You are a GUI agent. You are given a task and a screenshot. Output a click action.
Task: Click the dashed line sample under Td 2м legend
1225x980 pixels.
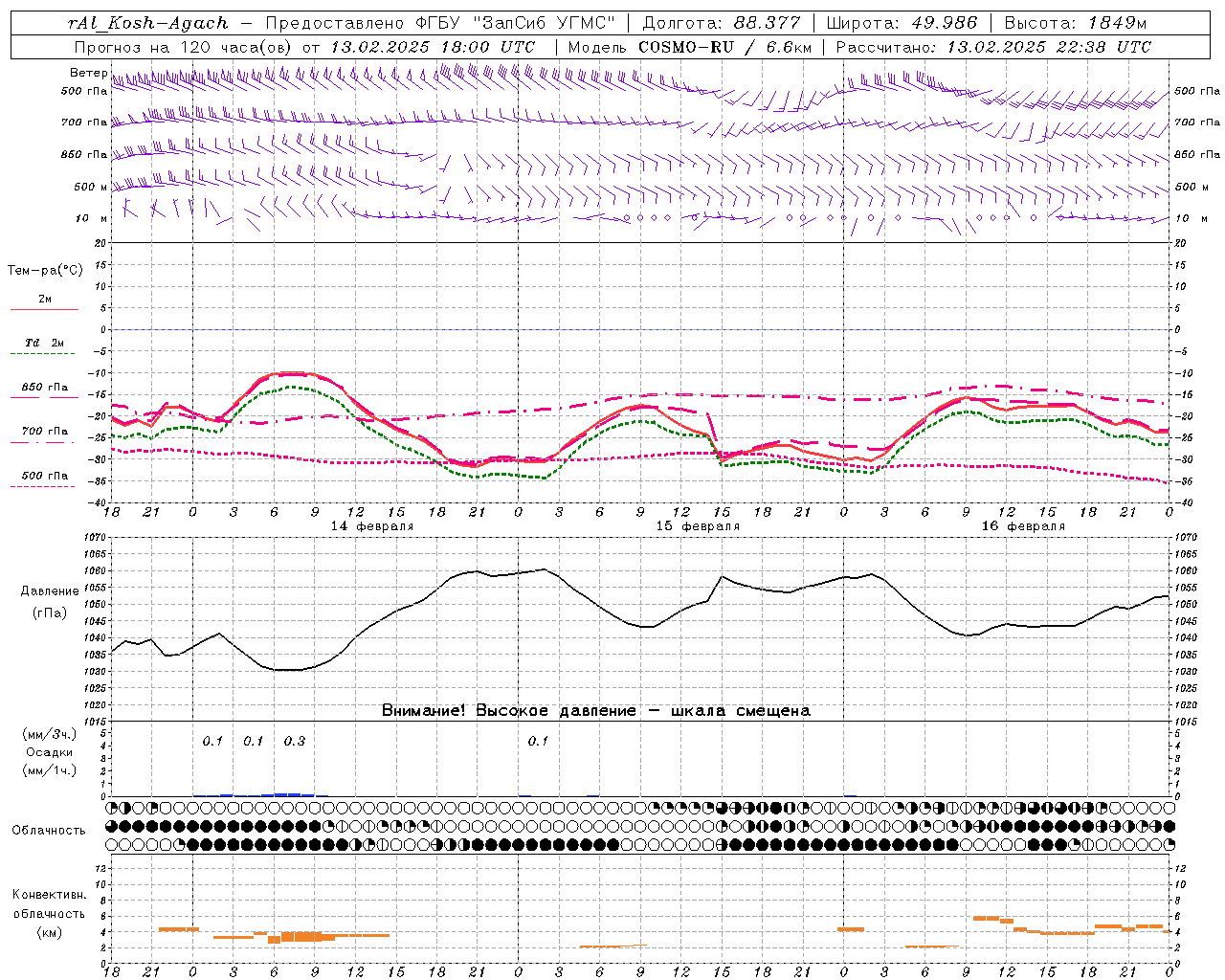coord(44,354)
